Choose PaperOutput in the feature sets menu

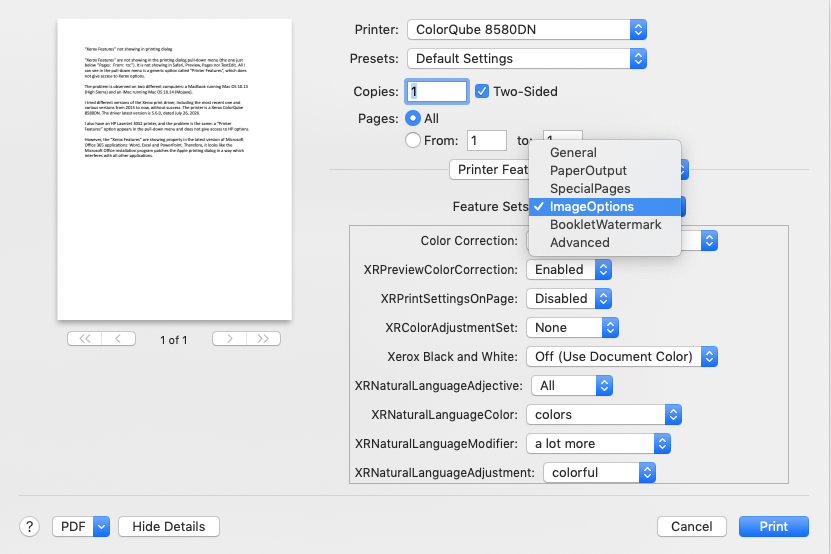[605, 171]
